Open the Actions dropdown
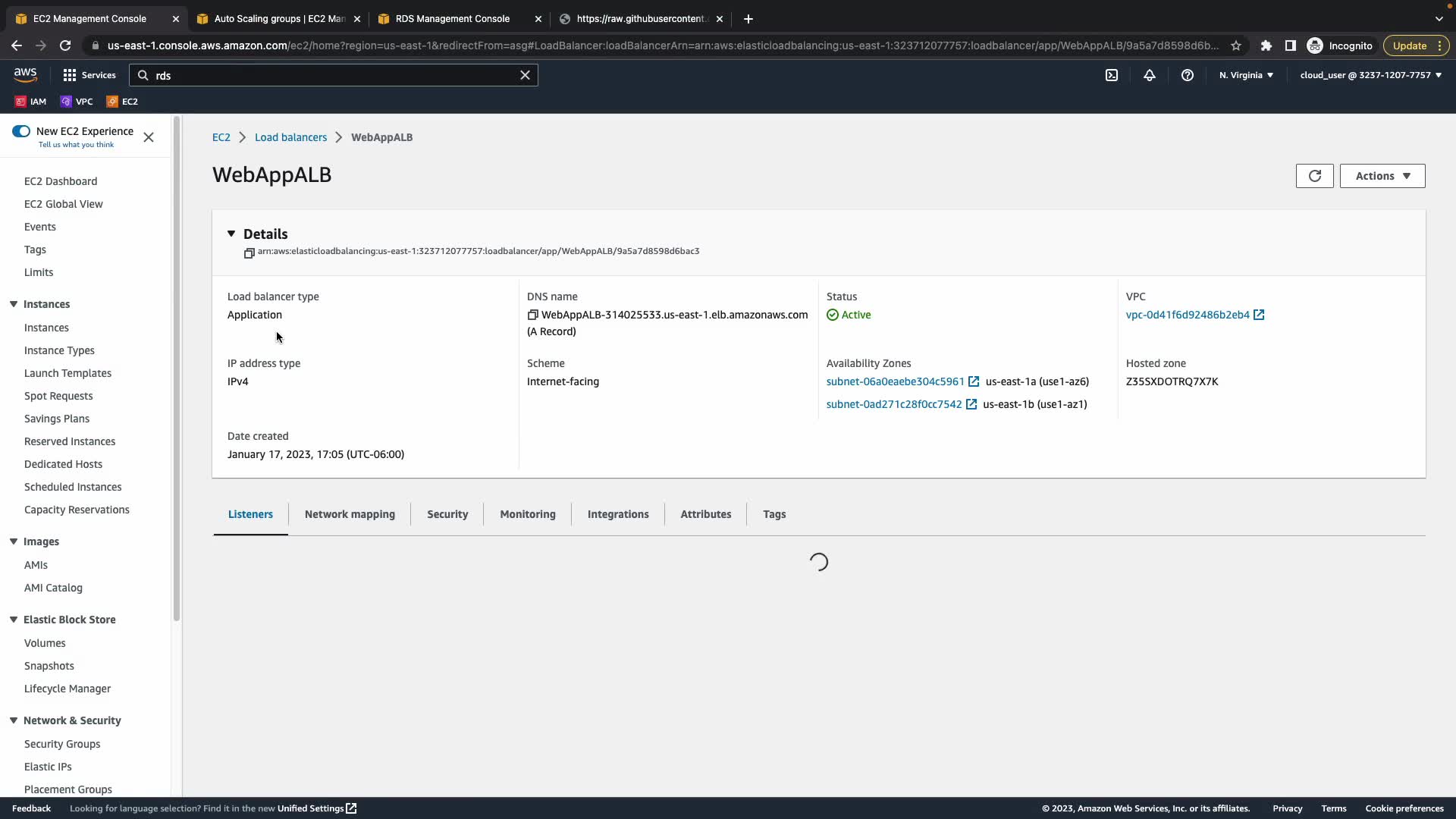1456x819 pixels. point(1382,176)
